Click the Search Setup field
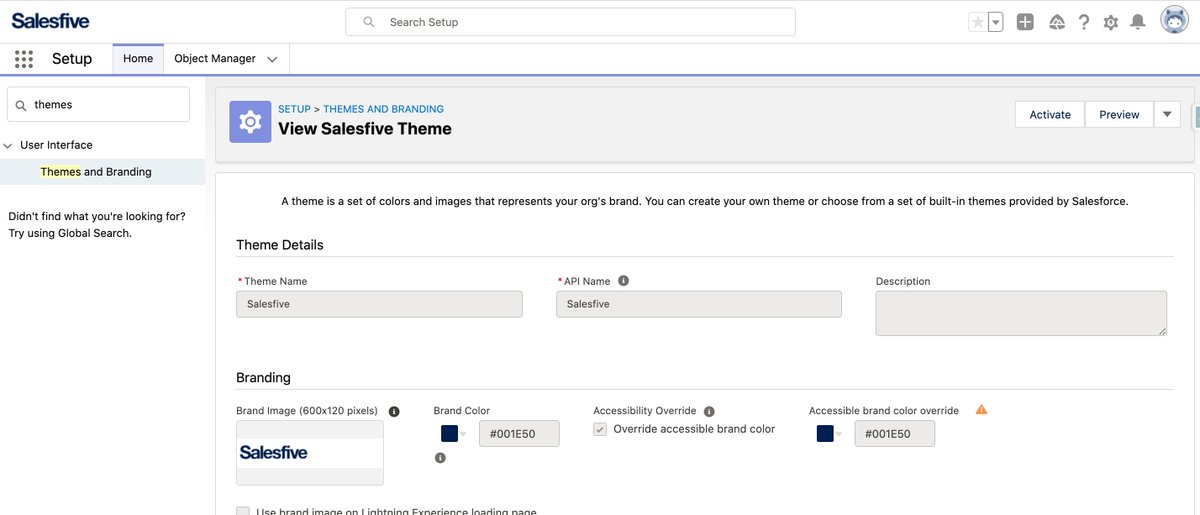The width and height of the screenshot is (1200, 515). click(x=570, y=22)
